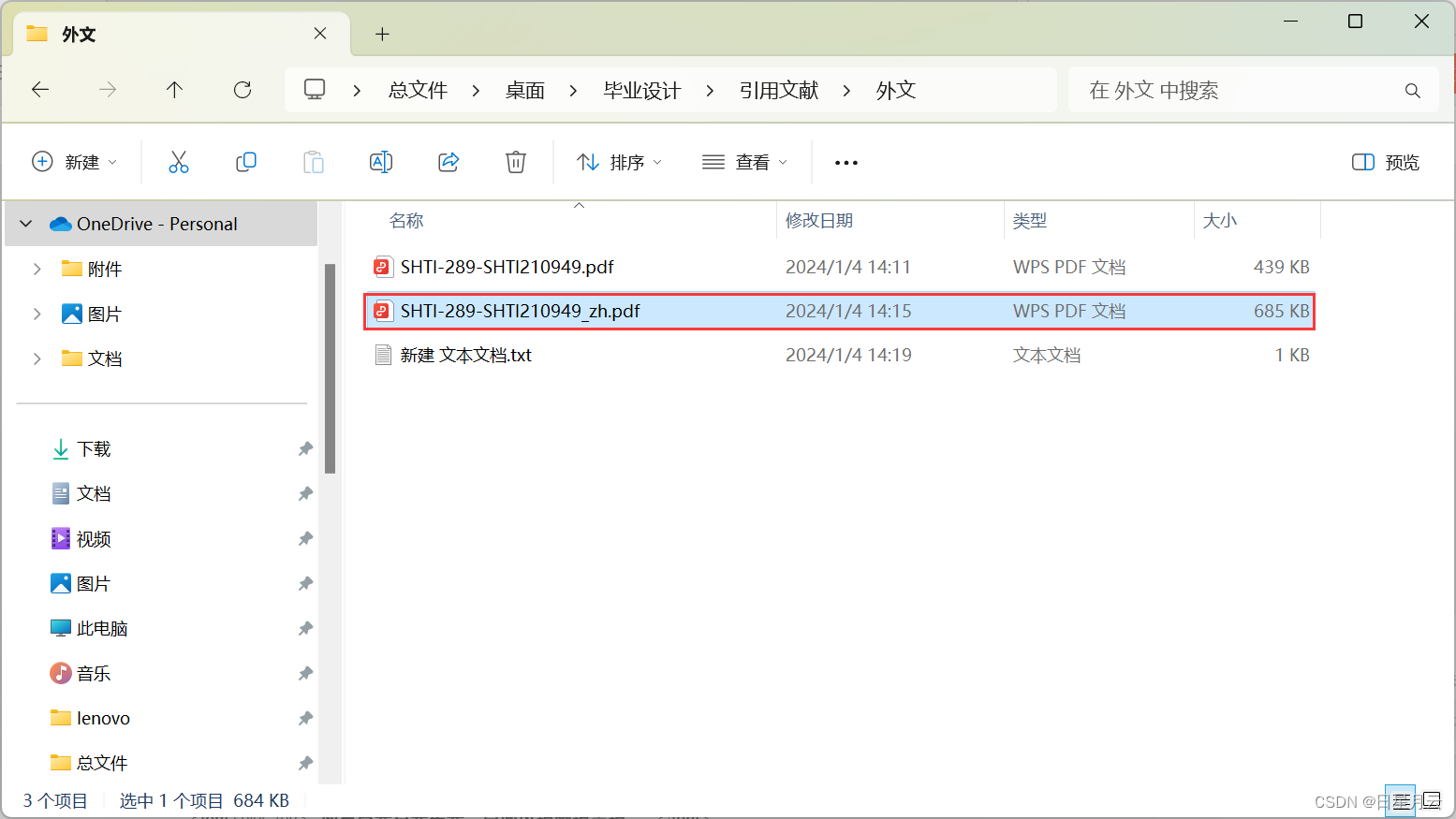The width and height of the screenshot is (1456, 819).
Task: Click the pin icon beside lenovo
Action: pyautogui.click(x=305, y=719)
